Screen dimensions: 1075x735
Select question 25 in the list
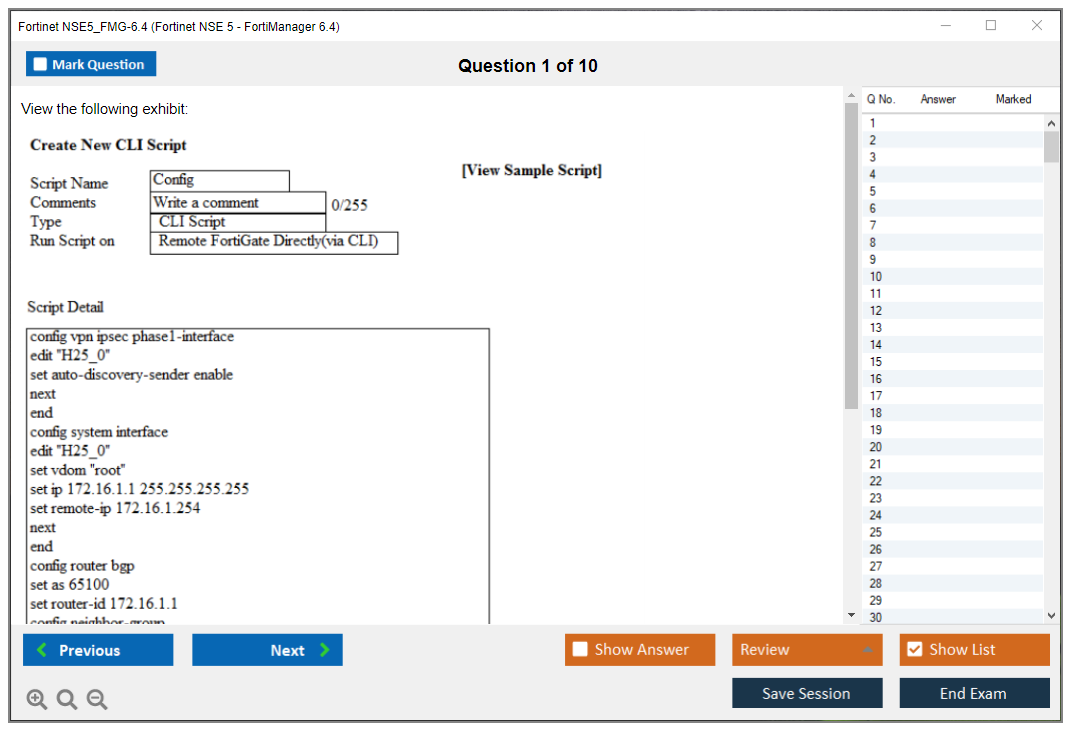(876, 532)
